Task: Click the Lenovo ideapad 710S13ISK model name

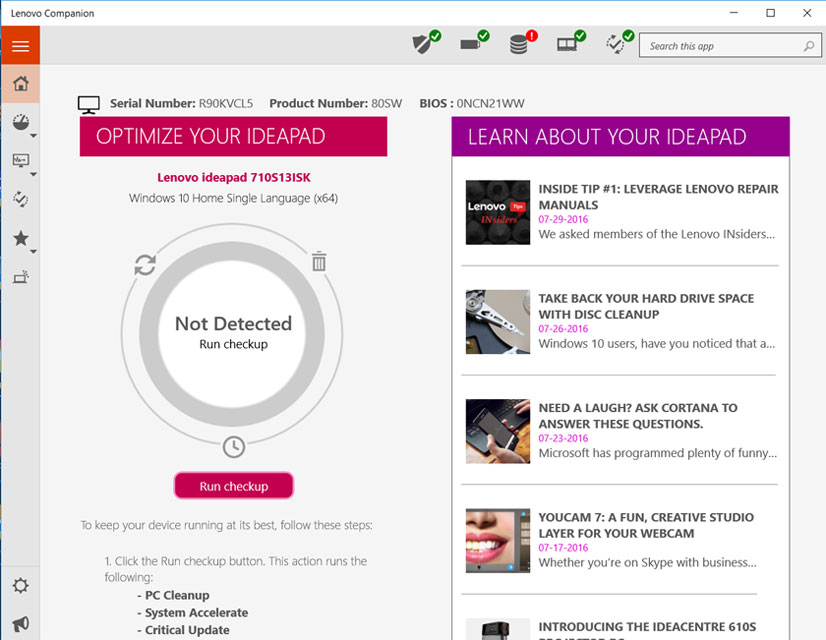Action: 233,178
